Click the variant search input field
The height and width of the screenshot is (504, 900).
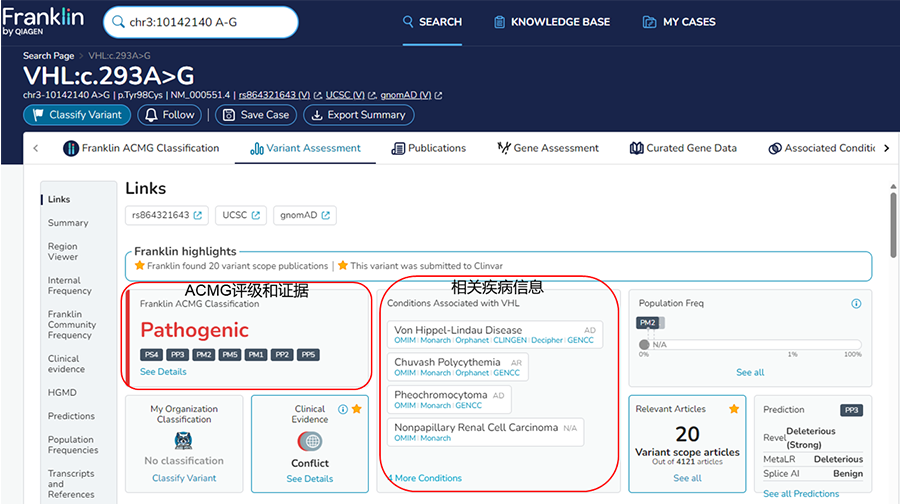click(x=210, y=22)
